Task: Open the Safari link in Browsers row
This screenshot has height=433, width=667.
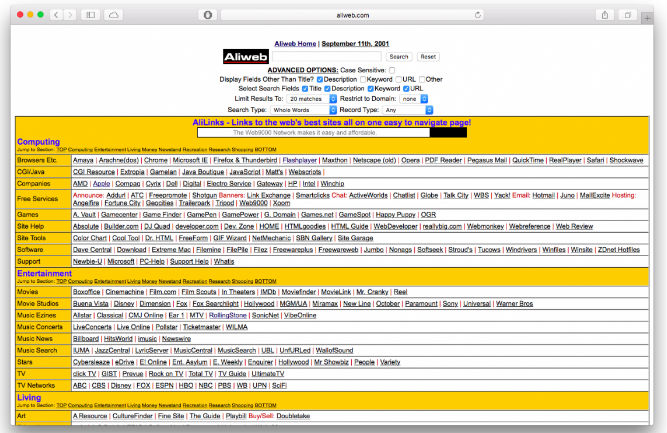Action: (595, 160)
